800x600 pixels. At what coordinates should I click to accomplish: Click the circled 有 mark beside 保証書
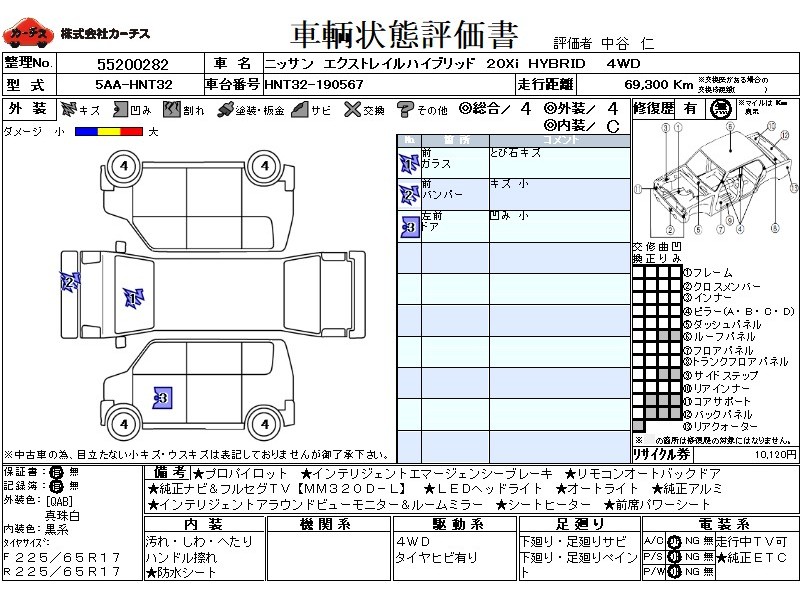pos(55,471)
